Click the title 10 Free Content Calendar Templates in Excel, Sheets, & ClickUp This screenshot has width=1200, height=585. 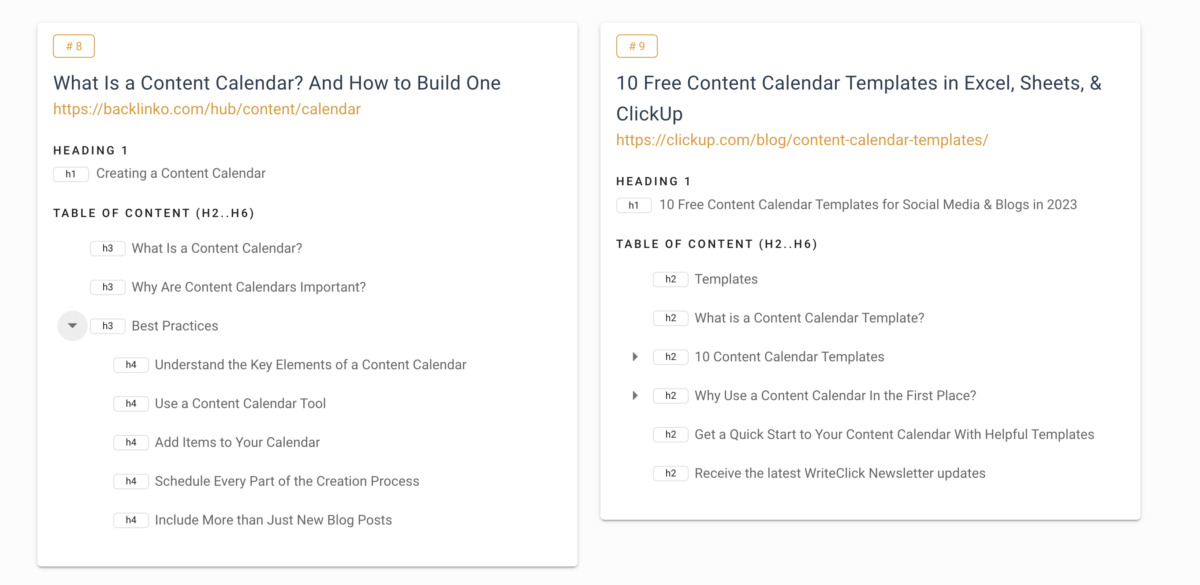tap(857, 98)
